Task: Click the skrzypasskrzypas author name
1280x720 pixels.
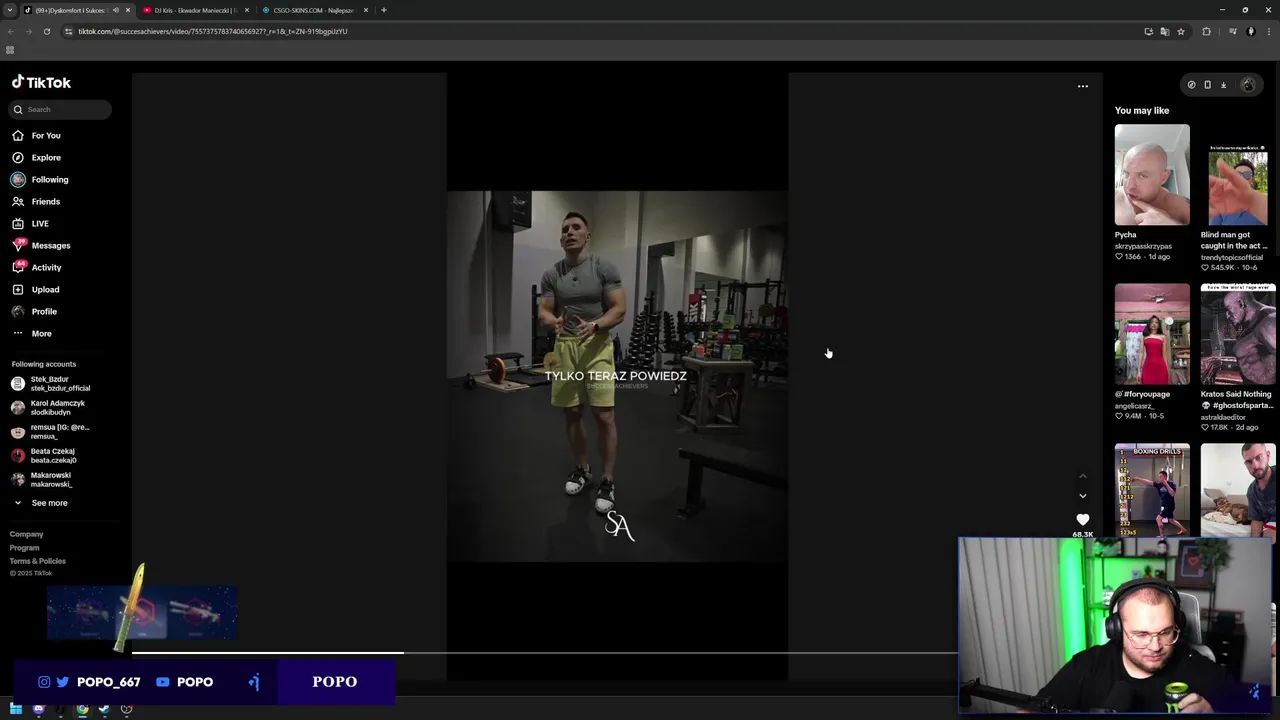Action: click(x=1143, y=246)
